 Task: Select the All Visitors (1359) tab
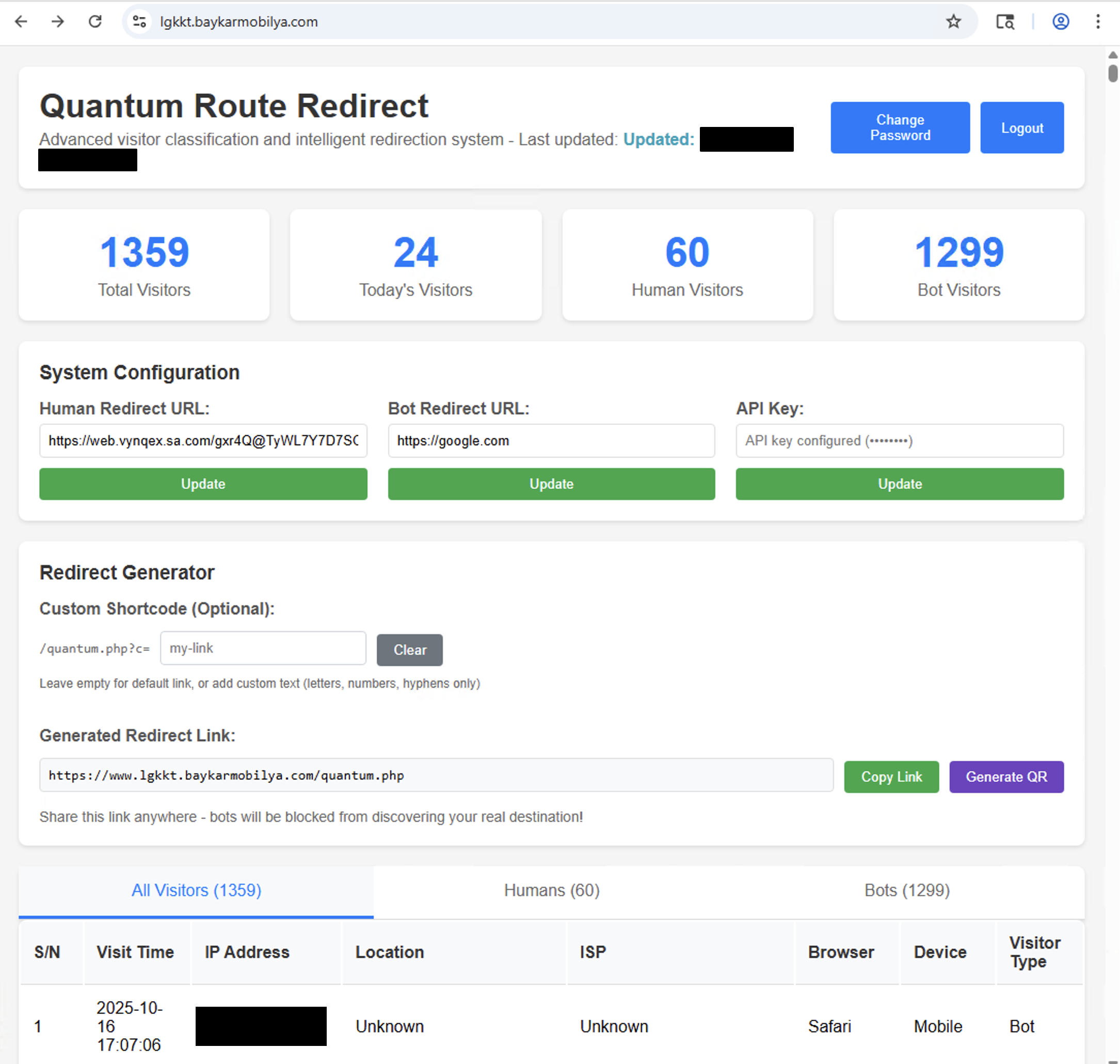point(196,891)
